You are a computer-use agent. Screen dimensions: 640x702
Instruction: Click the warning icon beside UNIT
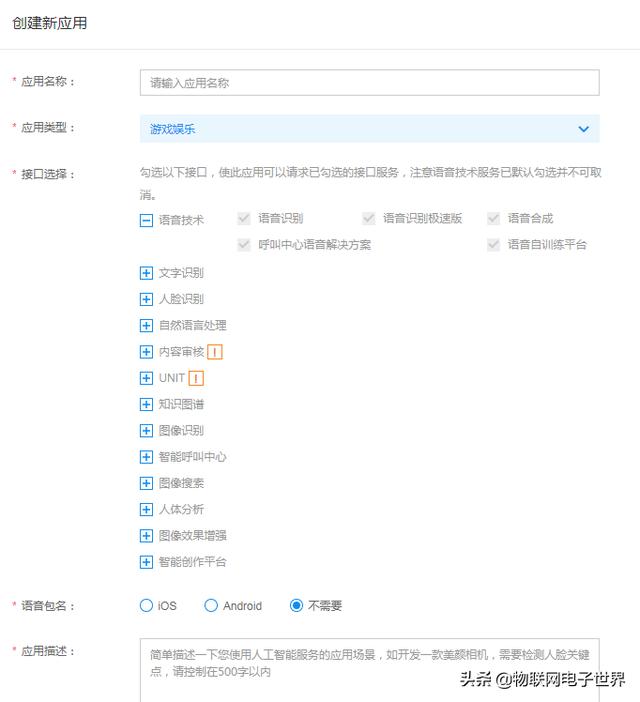pyautogui.click(x=196, y=378)
